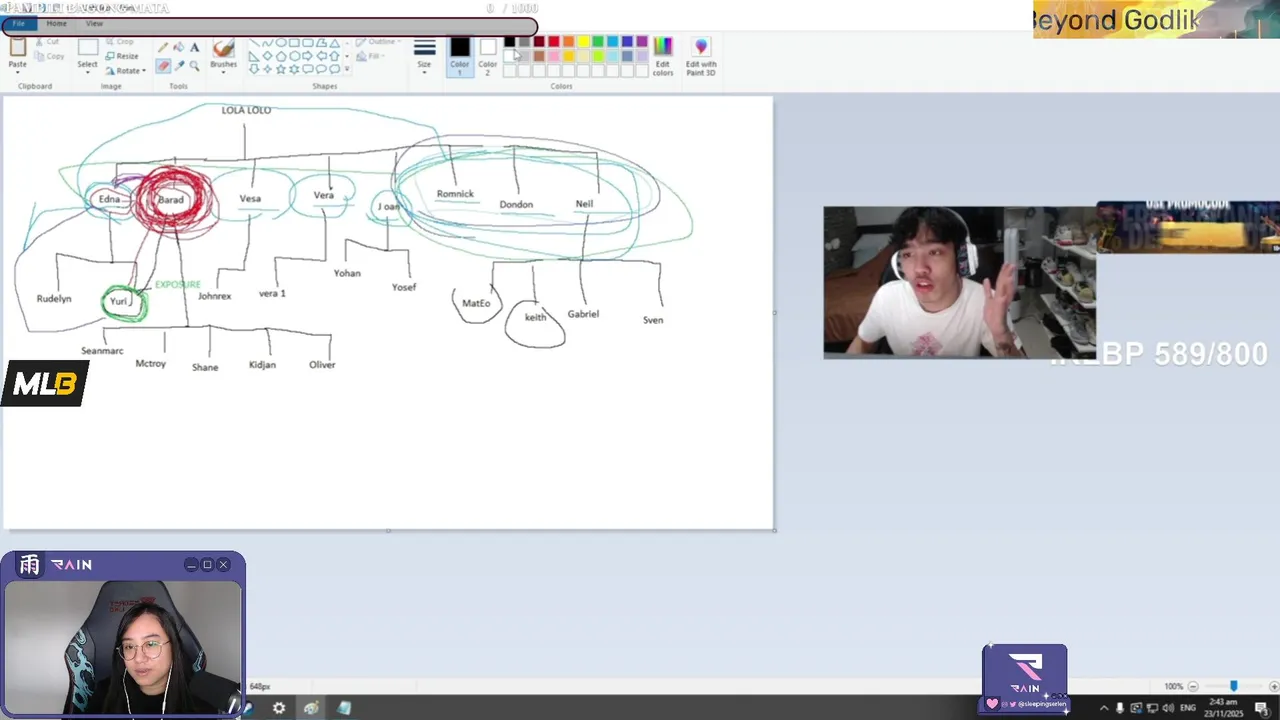Switch to the Home ribbon tab

tap(56, 23)
